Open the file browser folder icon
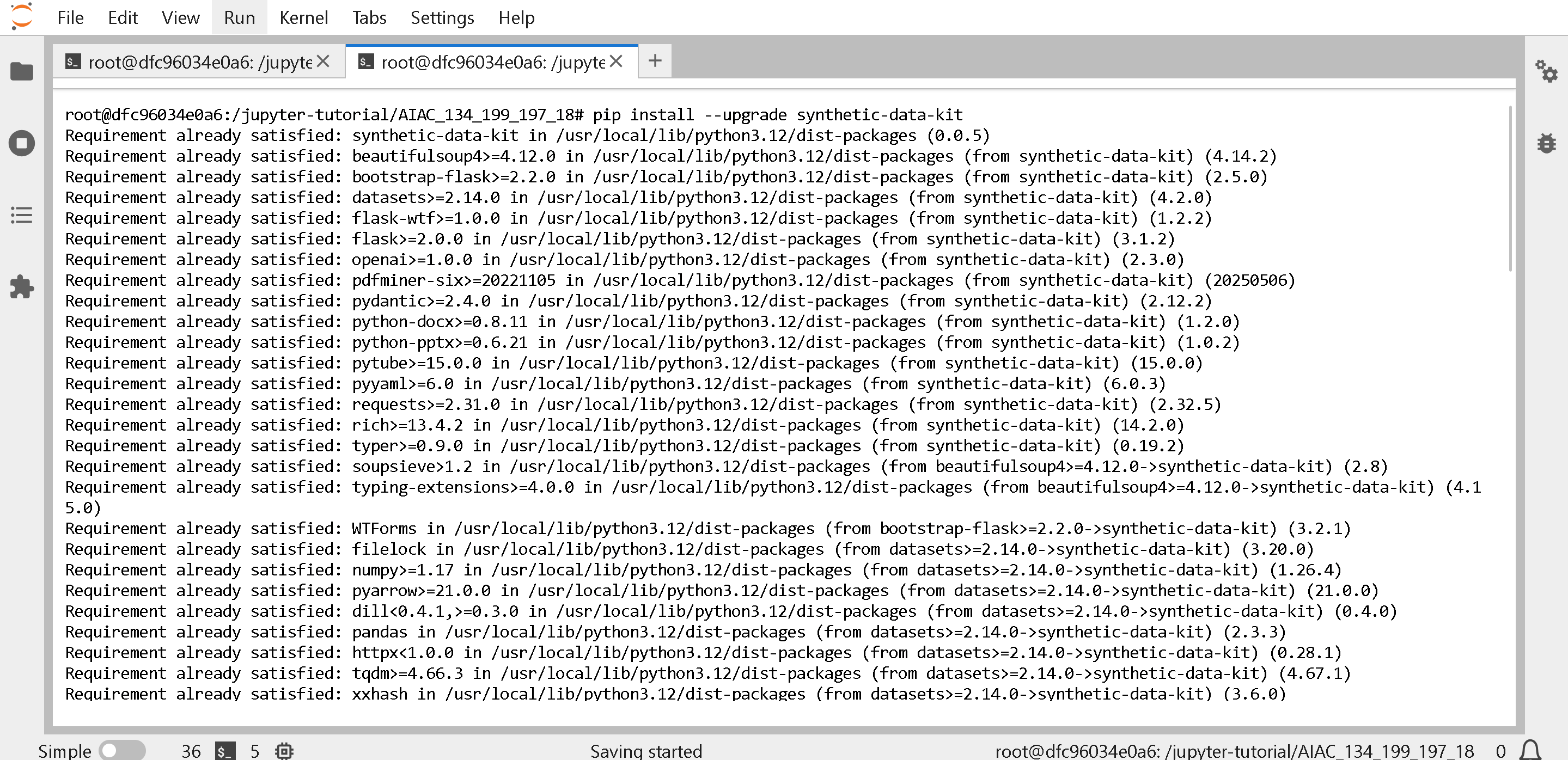This screenshot has height=760, width=1568. point(22,72)
